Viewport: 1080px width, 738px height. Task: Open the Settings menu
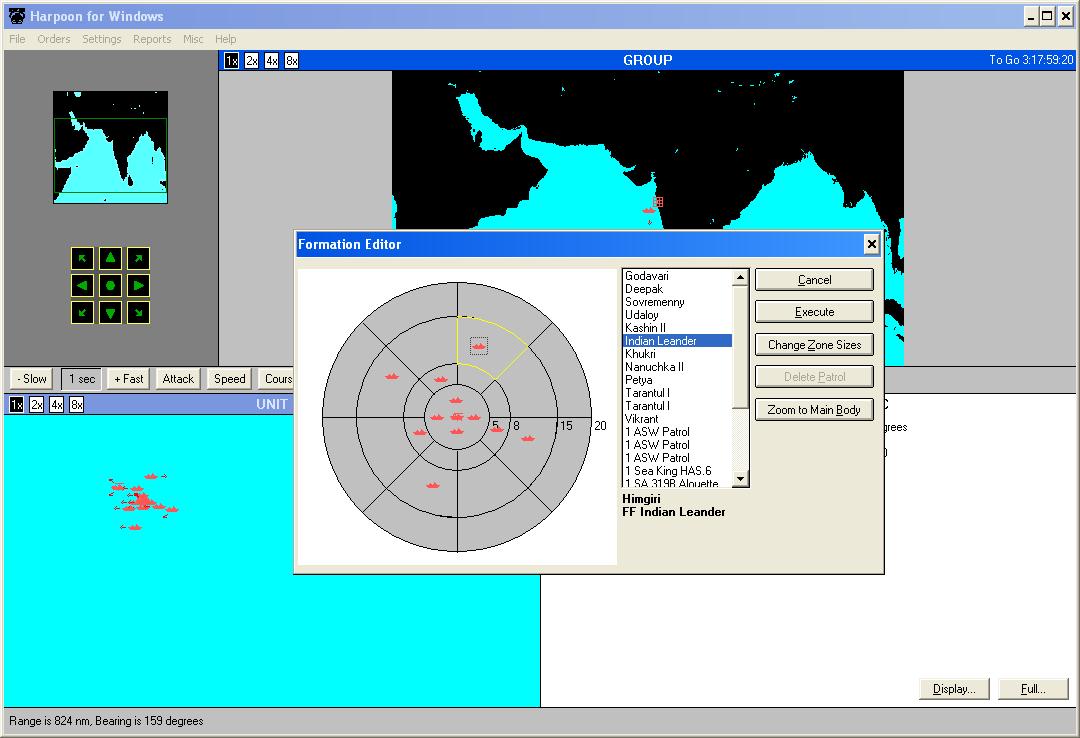pos(101,39)
